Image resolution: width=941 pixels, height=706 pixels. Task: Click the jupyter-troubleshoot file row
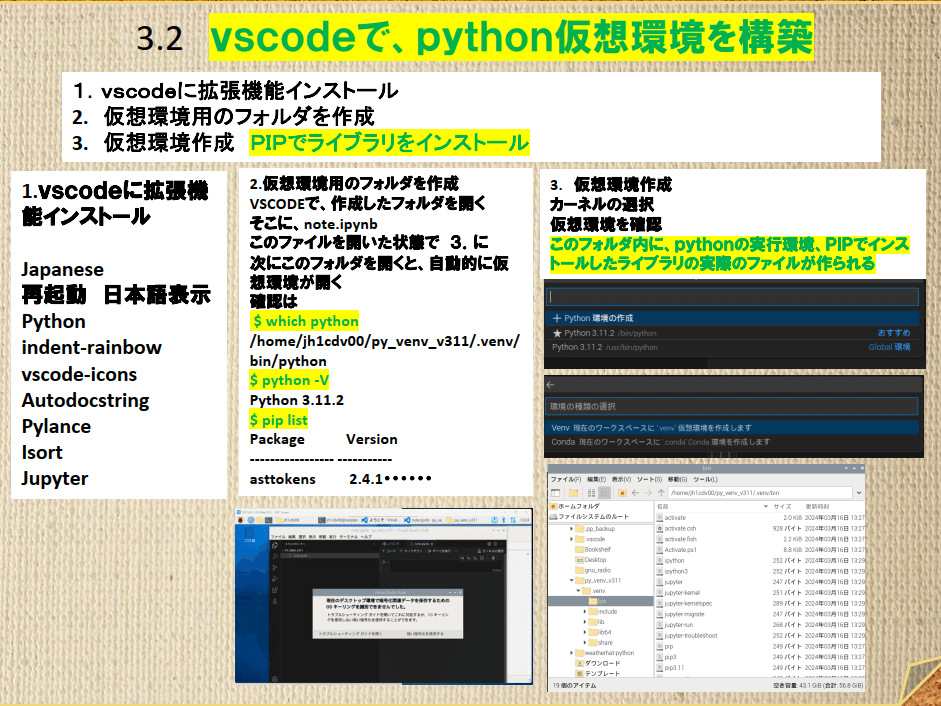pos(760,635)
